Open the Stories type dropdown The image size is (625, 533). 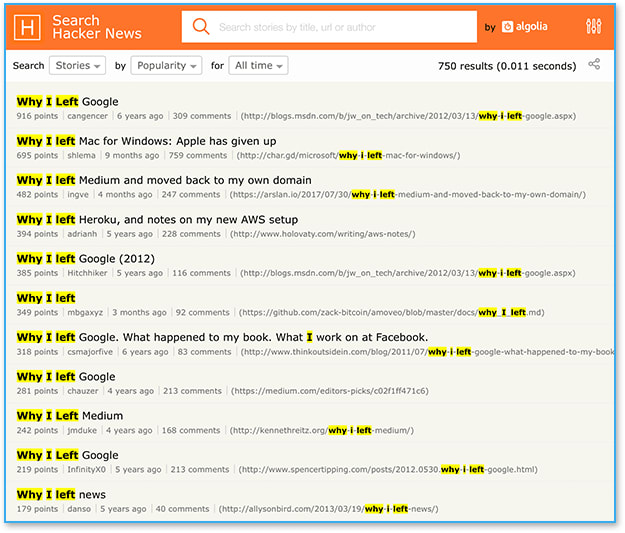pos(77,65)
